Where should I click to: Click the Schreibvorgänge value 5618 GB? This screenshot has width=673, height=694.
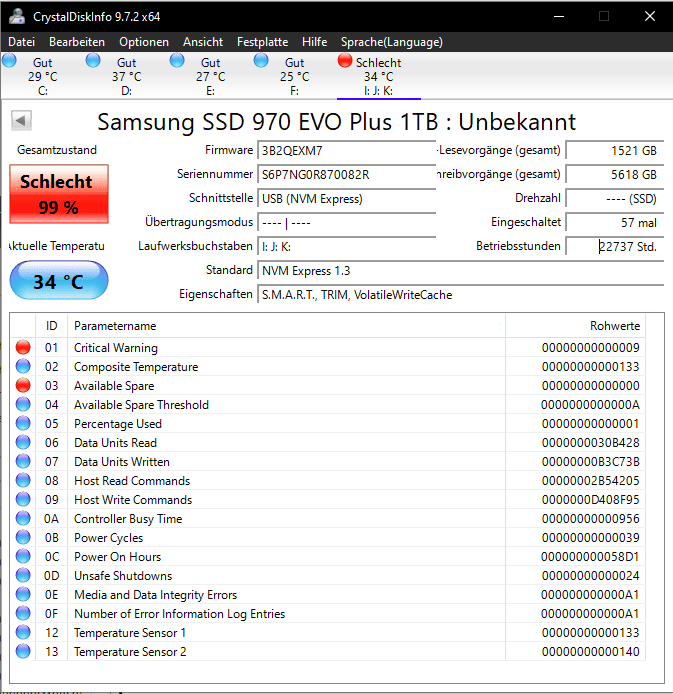(615, 174)
